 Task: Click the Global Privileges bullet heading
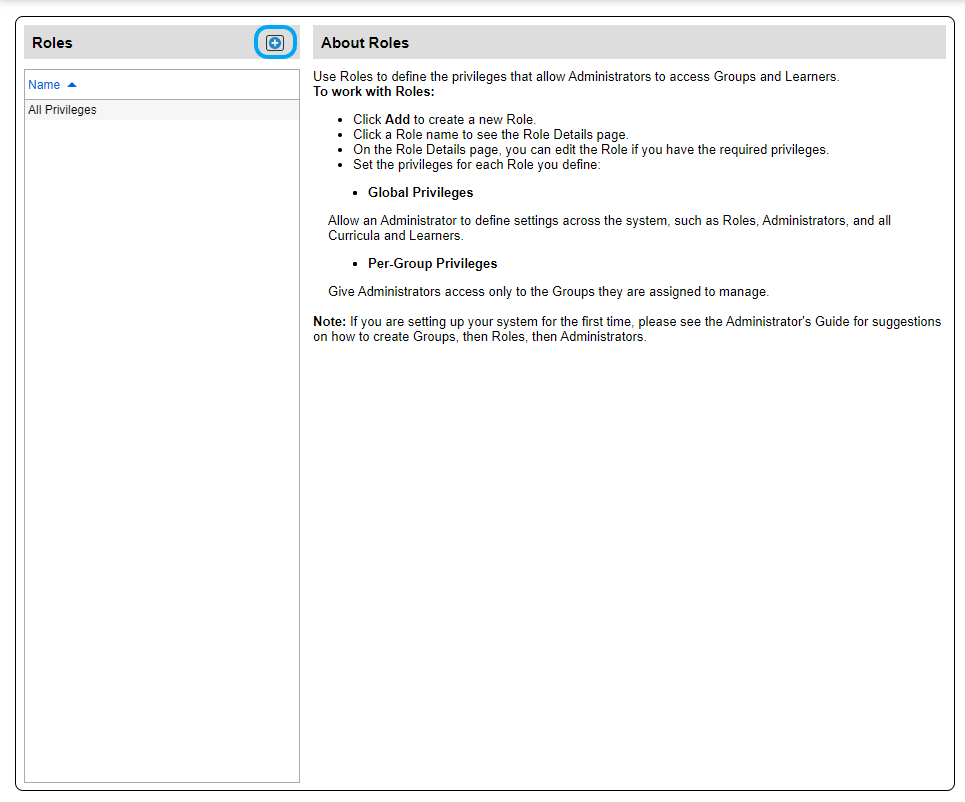[420, 192]
